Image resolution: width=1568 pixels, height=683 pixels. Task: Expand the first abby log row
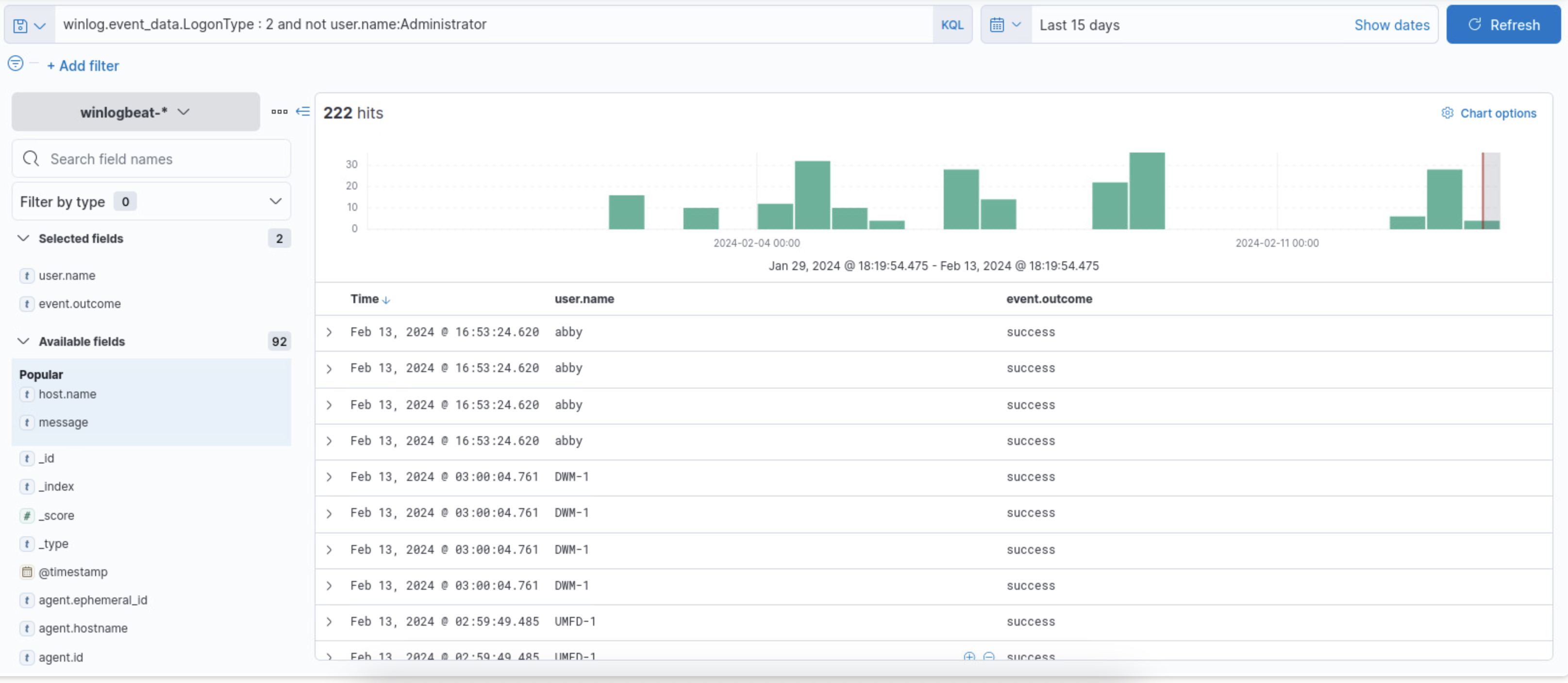(329, 333)
